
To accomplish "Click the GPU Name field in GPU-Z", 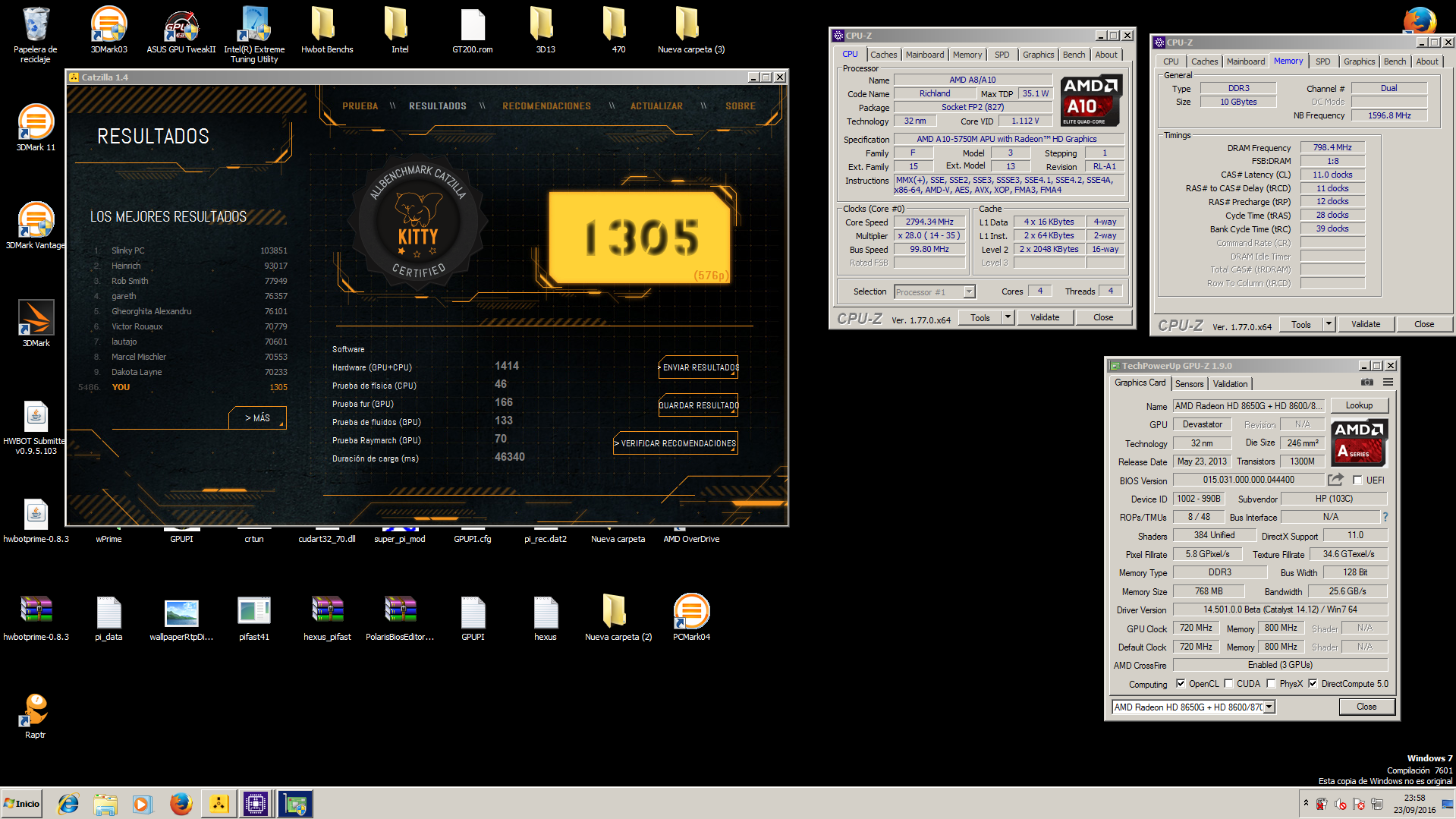I will coord(1248,405).
